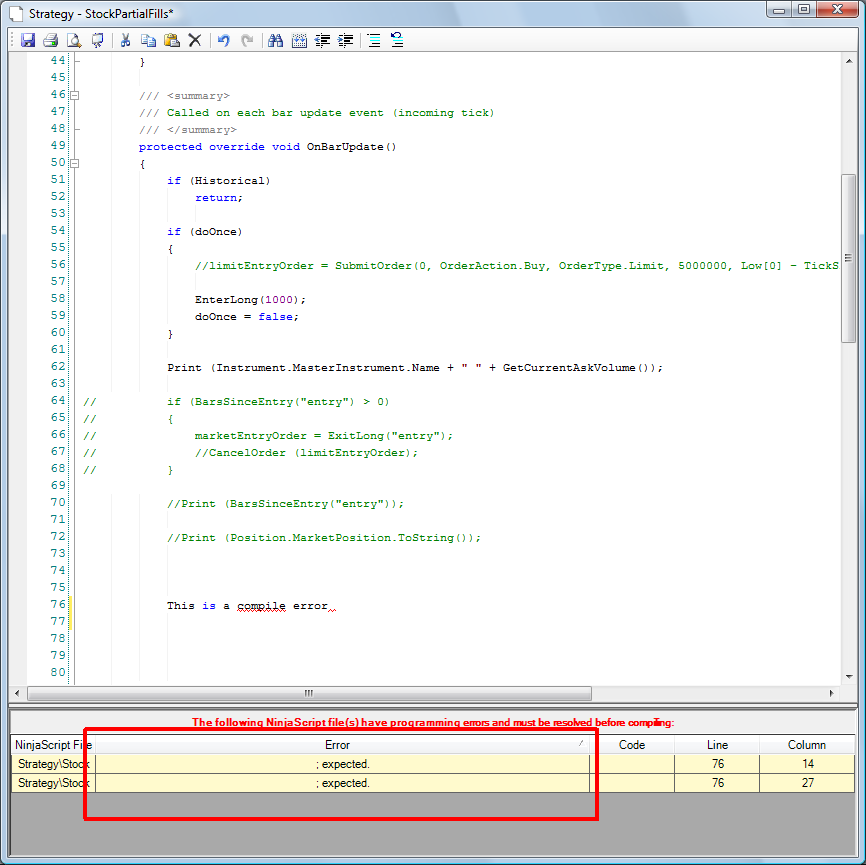
Task: Collapse the OnBarUpdate block at line 50
Action: coord(74,163)
